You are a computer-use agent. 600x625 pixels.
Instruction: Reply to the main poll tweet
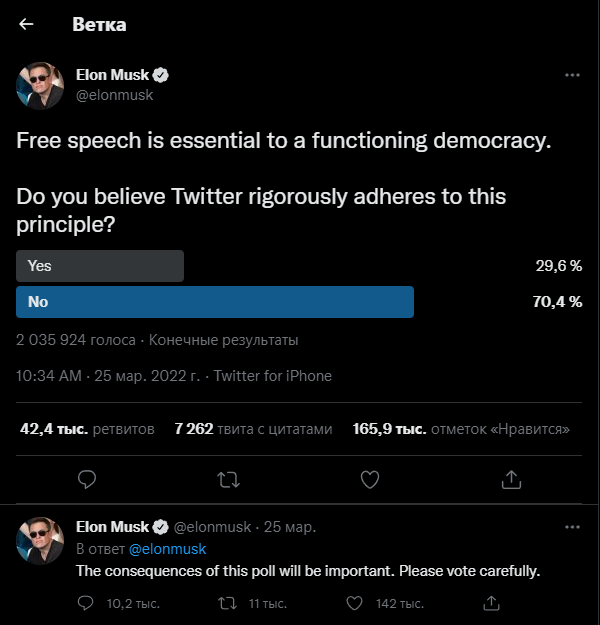87,479
